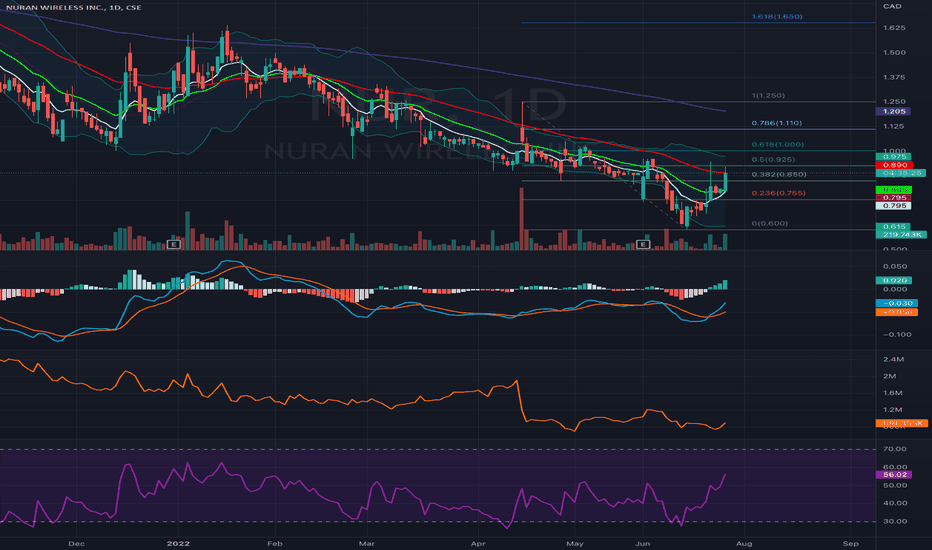932x550 pixels.
Task: Select the red 0.236(0.755) Fibonacci label
Action: tap(778, 193)
